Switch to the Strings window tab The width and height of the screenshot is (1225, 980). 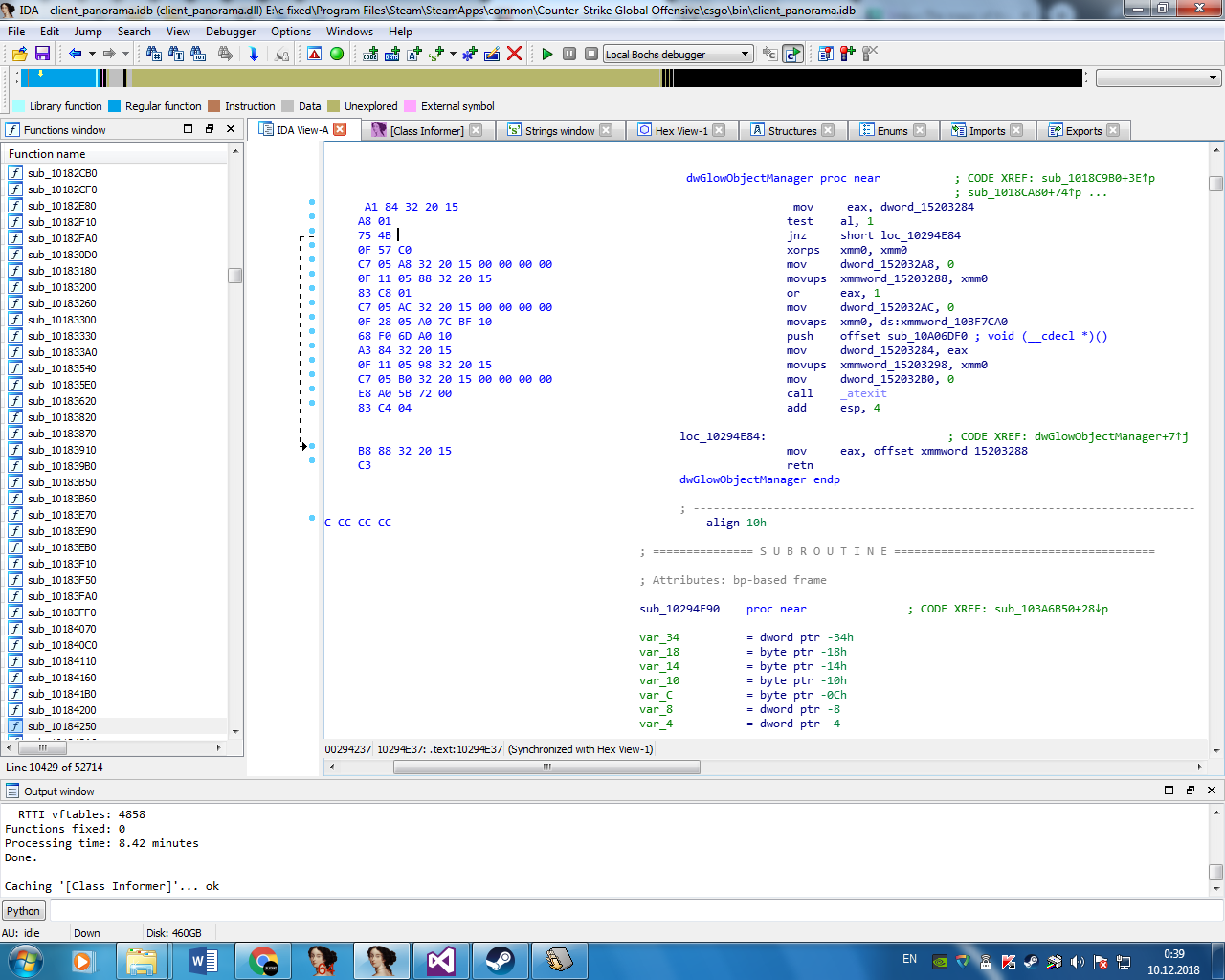559,131
